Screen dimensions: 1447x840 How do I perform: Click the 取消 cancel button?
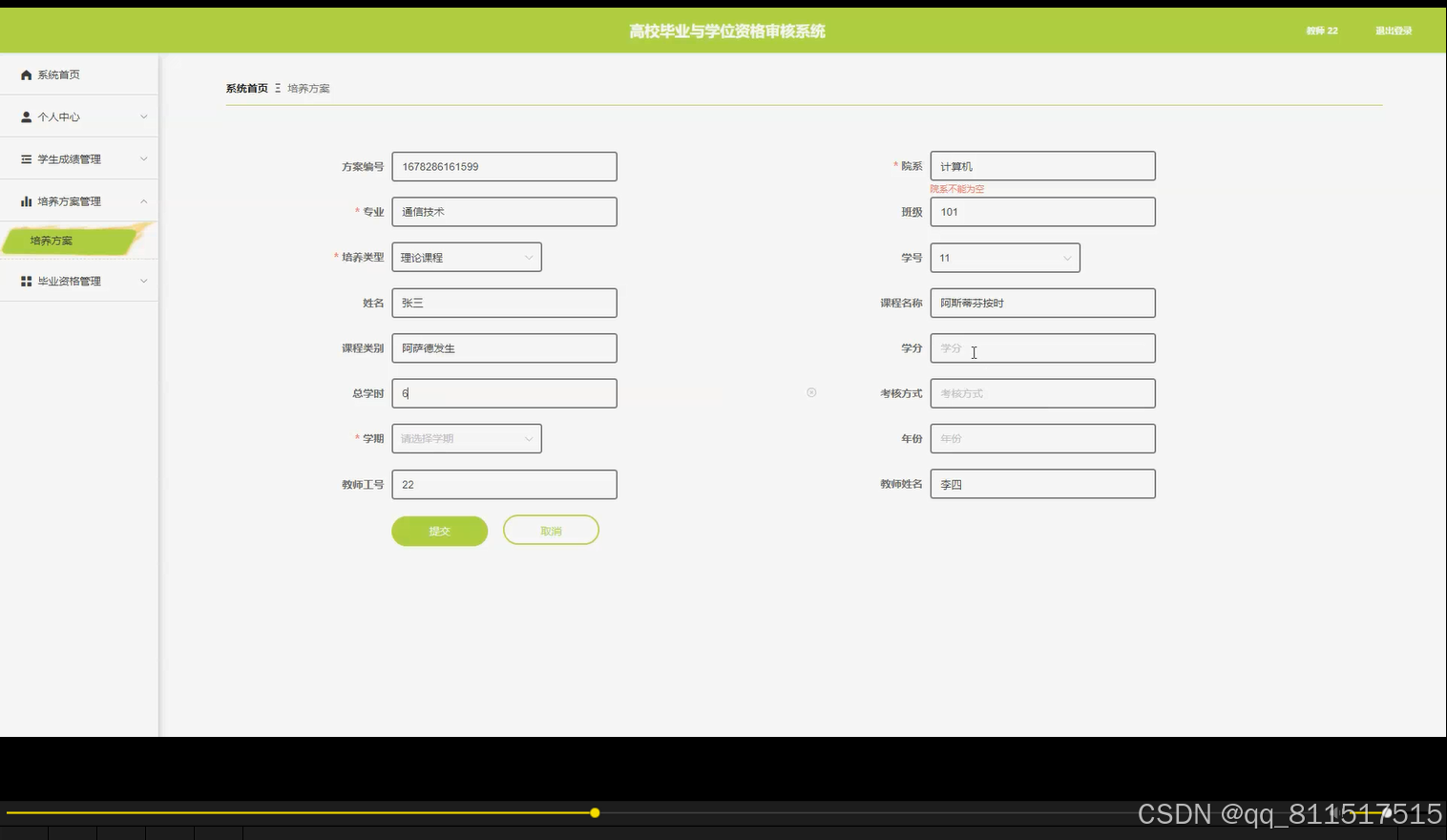tap(551, 531)
